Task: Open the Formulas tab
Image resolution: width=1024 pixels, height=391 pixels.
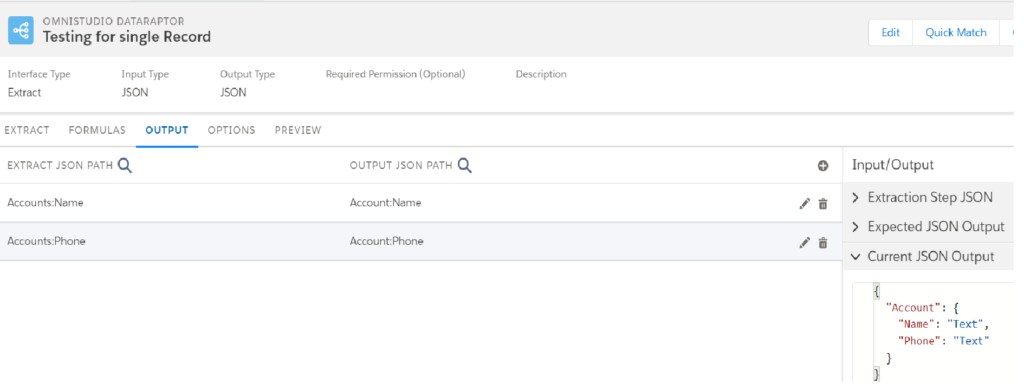Action: (97, 130)
